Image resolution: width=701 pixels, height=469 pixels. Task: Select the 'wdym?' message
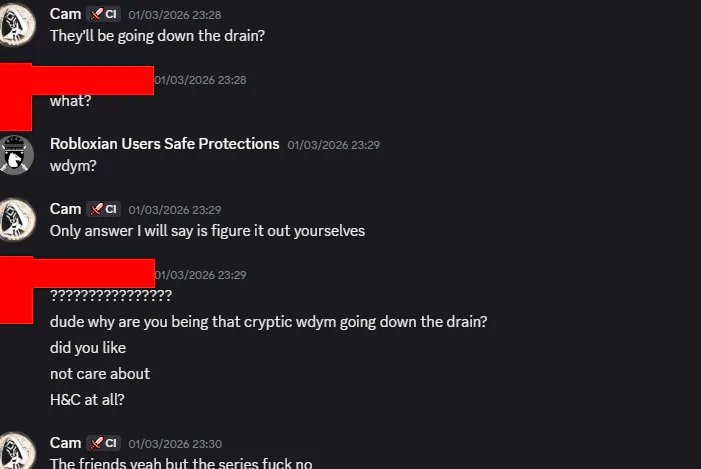point(73,166)
